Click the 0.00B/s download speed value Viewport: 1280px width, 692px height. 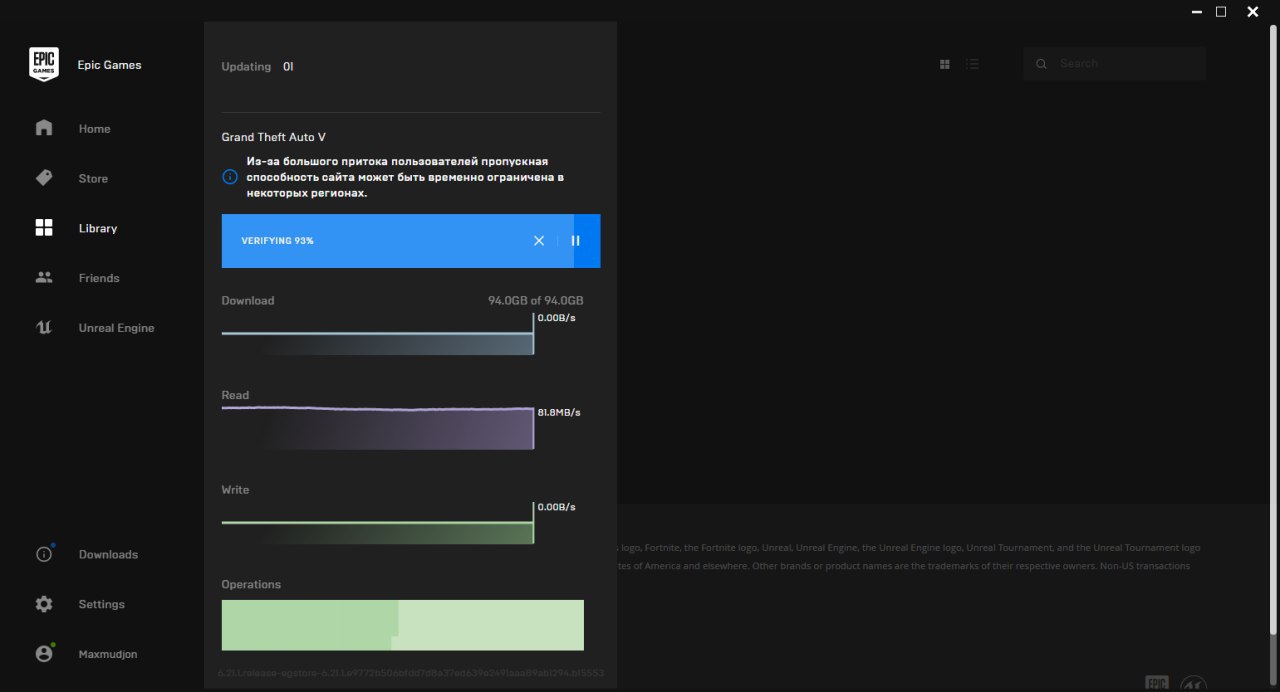557,318
